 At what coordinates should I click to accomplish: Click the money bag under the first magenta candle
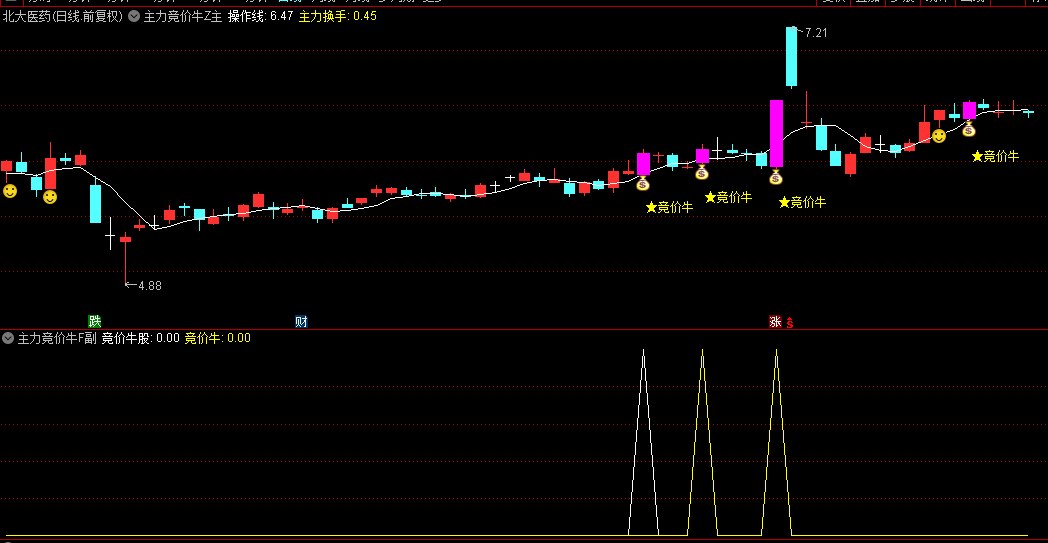(642, 183)
